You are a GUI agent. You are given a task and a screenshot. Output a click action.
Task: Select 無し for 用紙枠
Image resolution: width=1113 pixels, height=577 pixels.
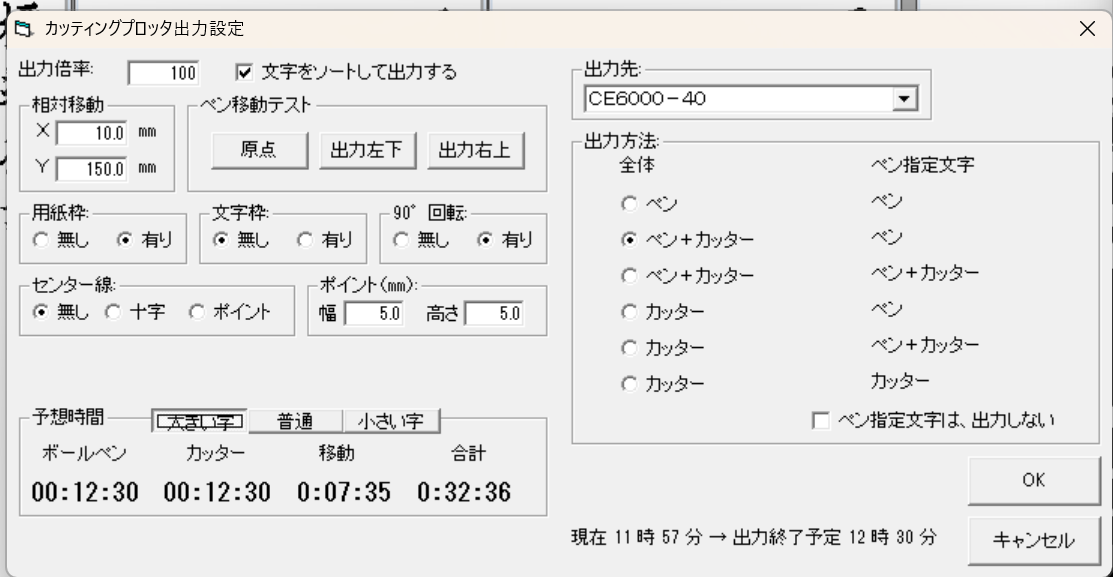pyautogui.click(x=41, y=240)
